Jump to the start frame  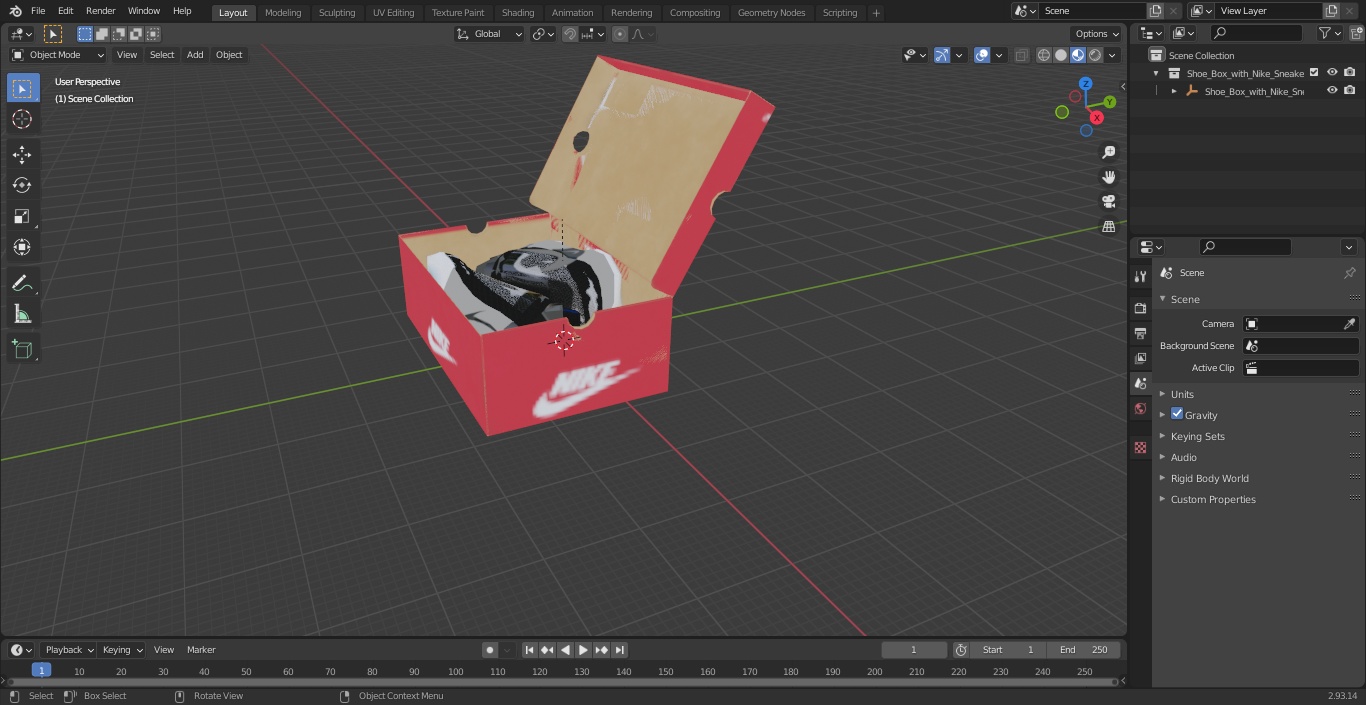pos(530,650)
